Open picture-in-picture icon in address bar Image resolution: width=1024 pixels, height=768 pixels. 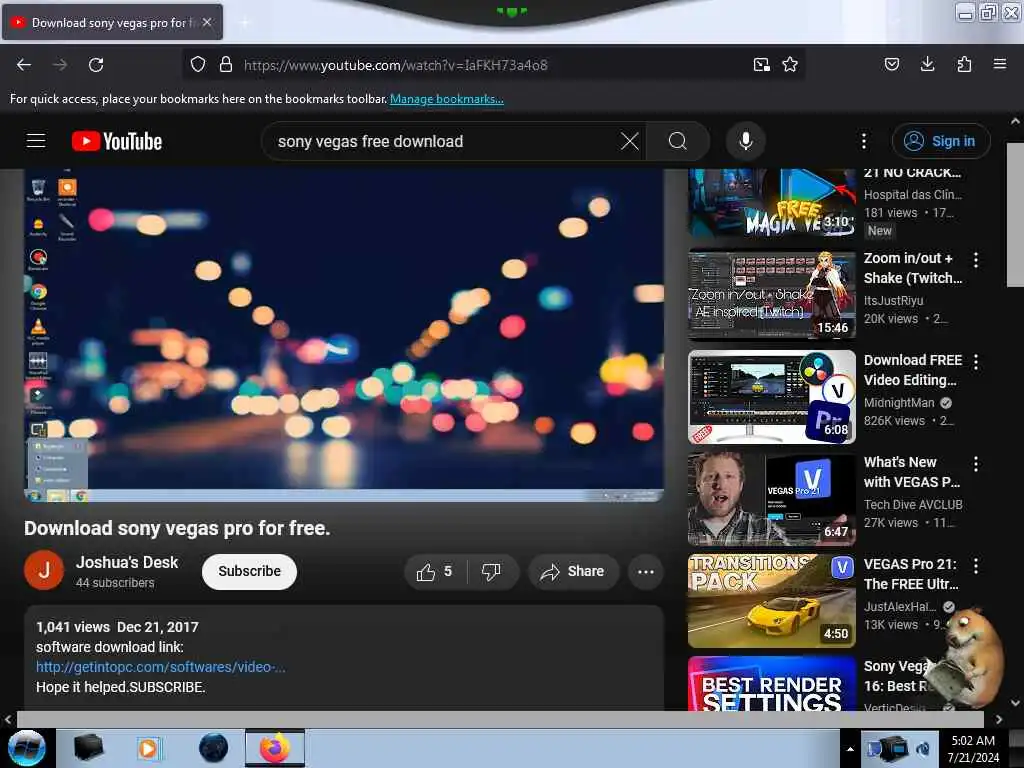coord(761,65)
